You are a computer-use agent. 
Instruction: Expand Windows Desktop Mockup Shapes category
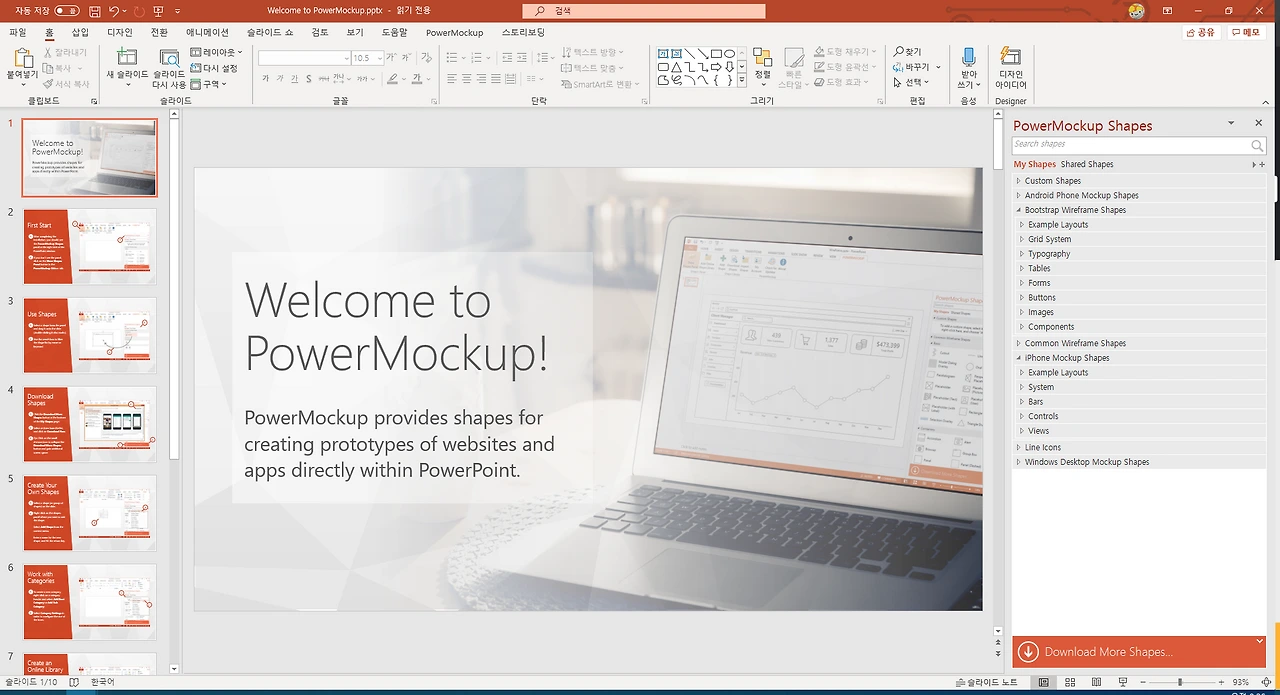coord(1018,462)
